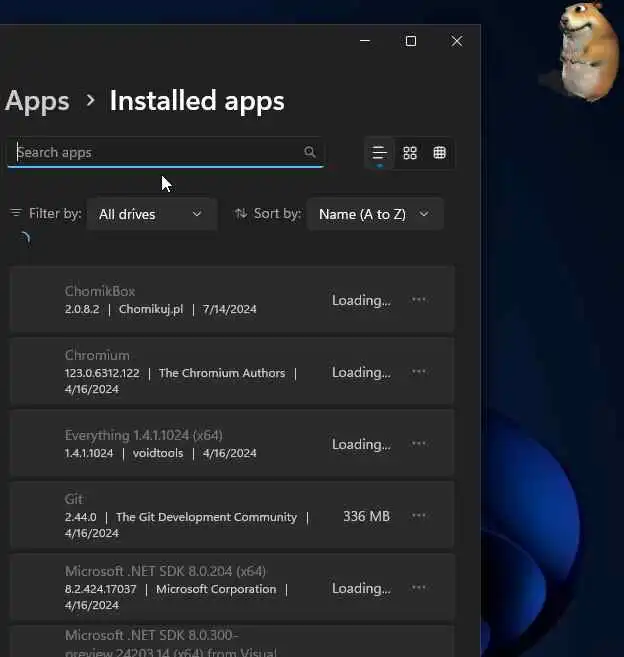
Task: Open the All drives filter dropdown
Action: click(x=151, y=214)
